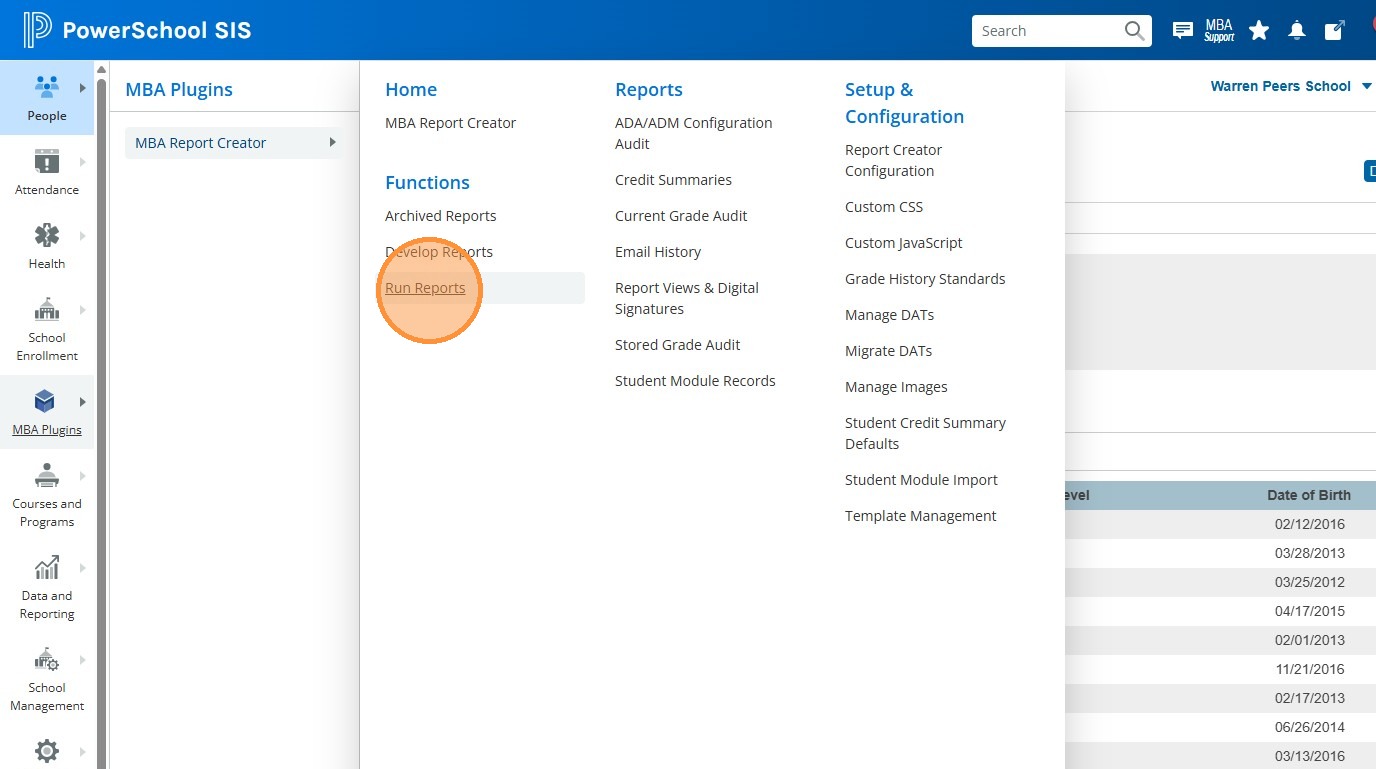
Task: Click the date of birth 11/21/2016
Action: [1309, 669]
